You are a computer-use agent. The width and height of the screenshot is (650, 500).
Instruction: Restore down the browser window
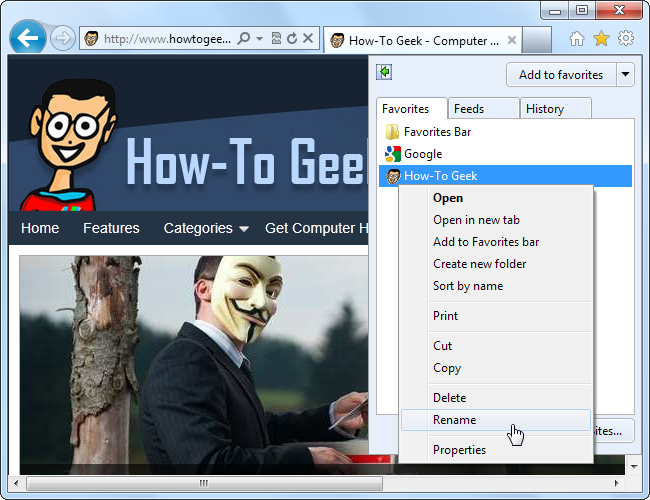pyautogui.click(x=582, y=11)
